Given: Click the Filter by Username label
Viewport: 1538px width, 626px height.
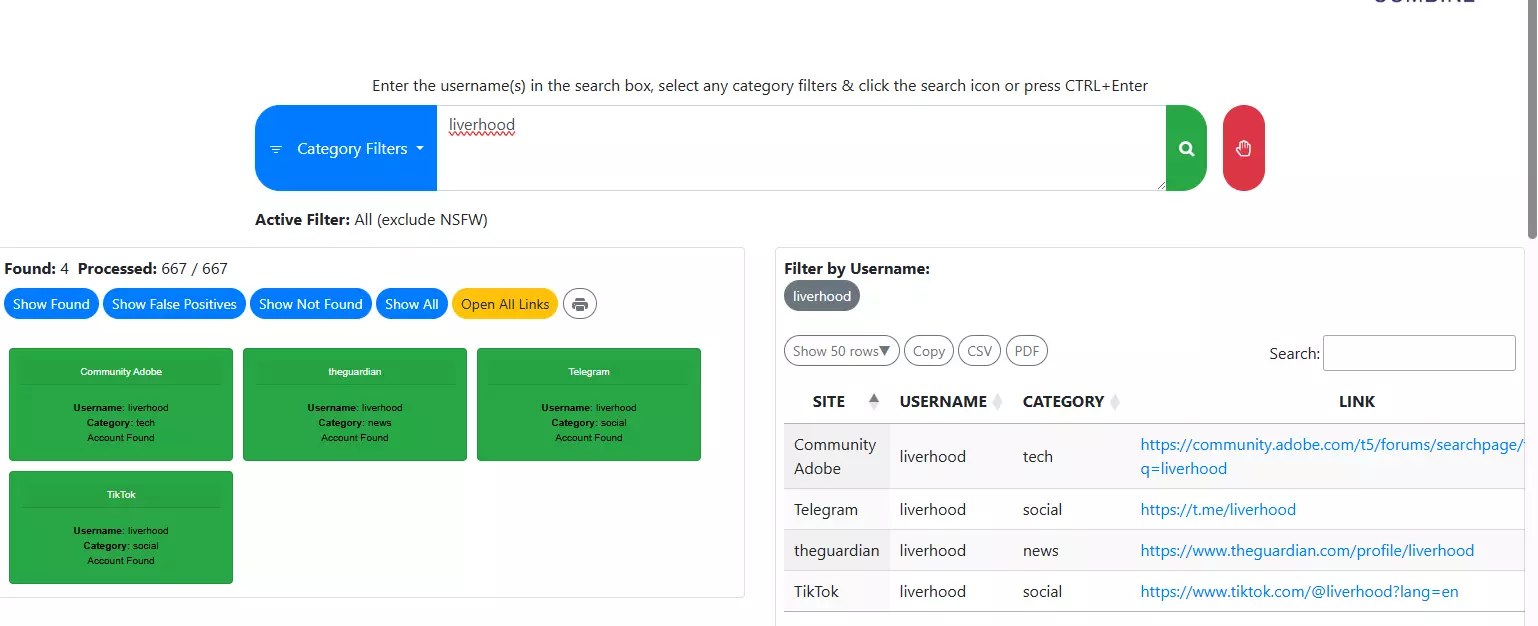Looking at the screenshot, I should 857,269.
